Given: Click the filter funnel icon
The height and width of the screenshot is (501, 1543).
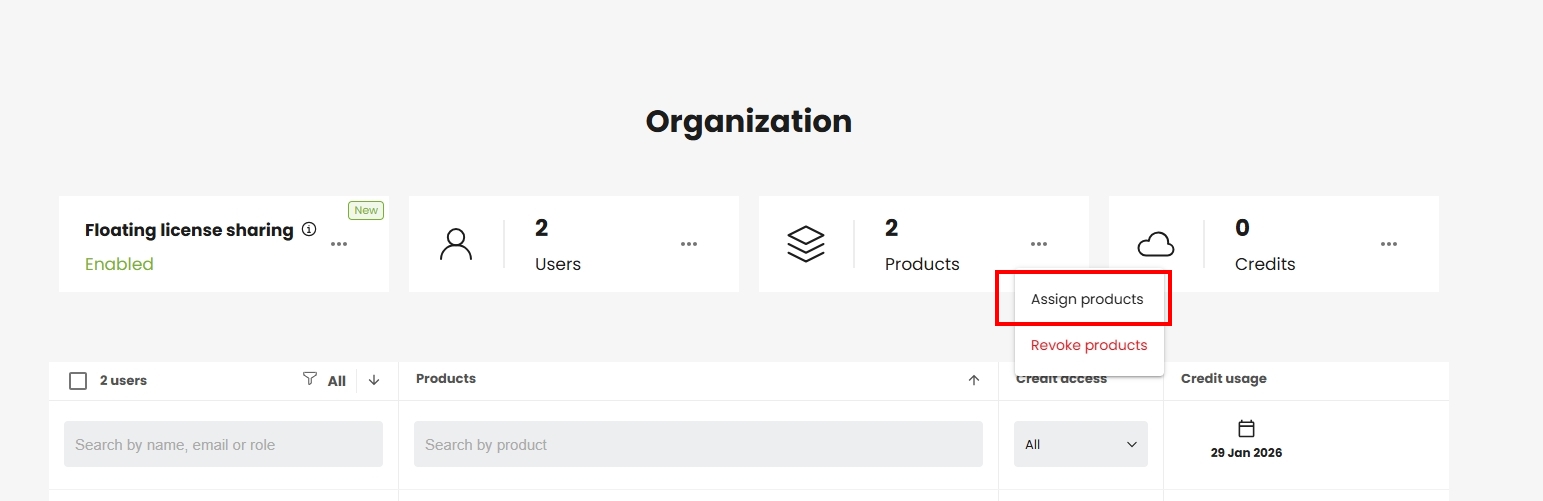Looking at the screenshot, I should [310, 379].
